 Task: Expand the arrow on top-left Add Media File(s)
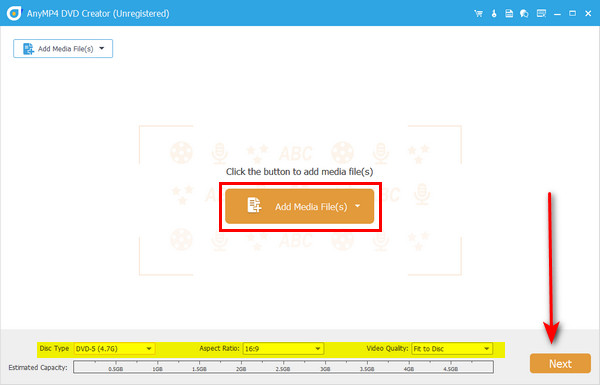click(x=102, y=48)
